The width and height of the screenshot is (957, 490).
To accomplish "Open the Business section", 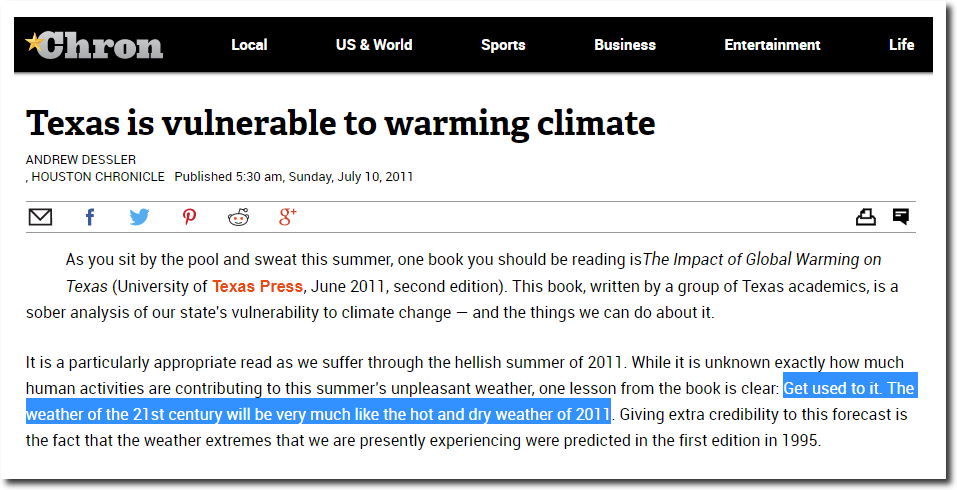I will coord(625,45).
